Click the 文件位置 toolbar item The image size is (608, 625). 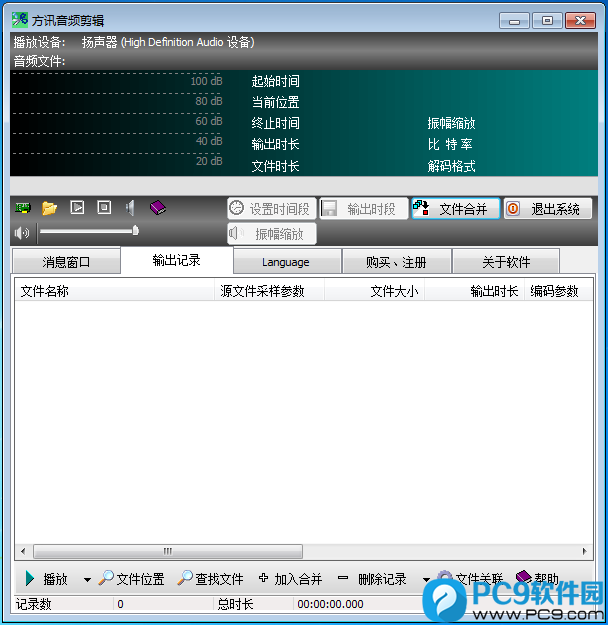click(132, 579)
